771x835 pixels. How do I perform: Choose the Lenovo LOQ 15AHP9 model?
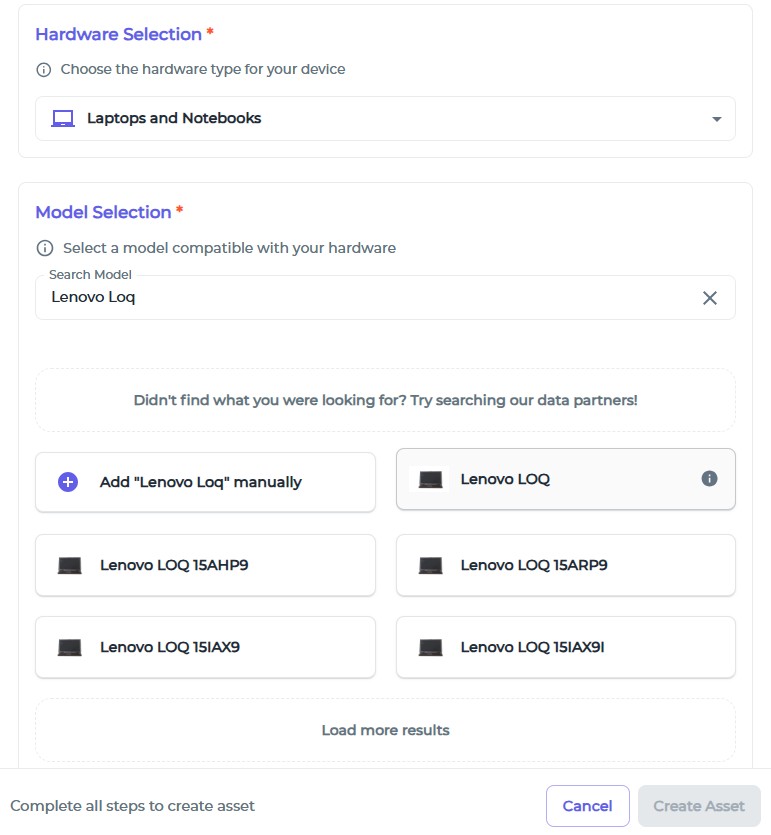(x=205, y=565)
